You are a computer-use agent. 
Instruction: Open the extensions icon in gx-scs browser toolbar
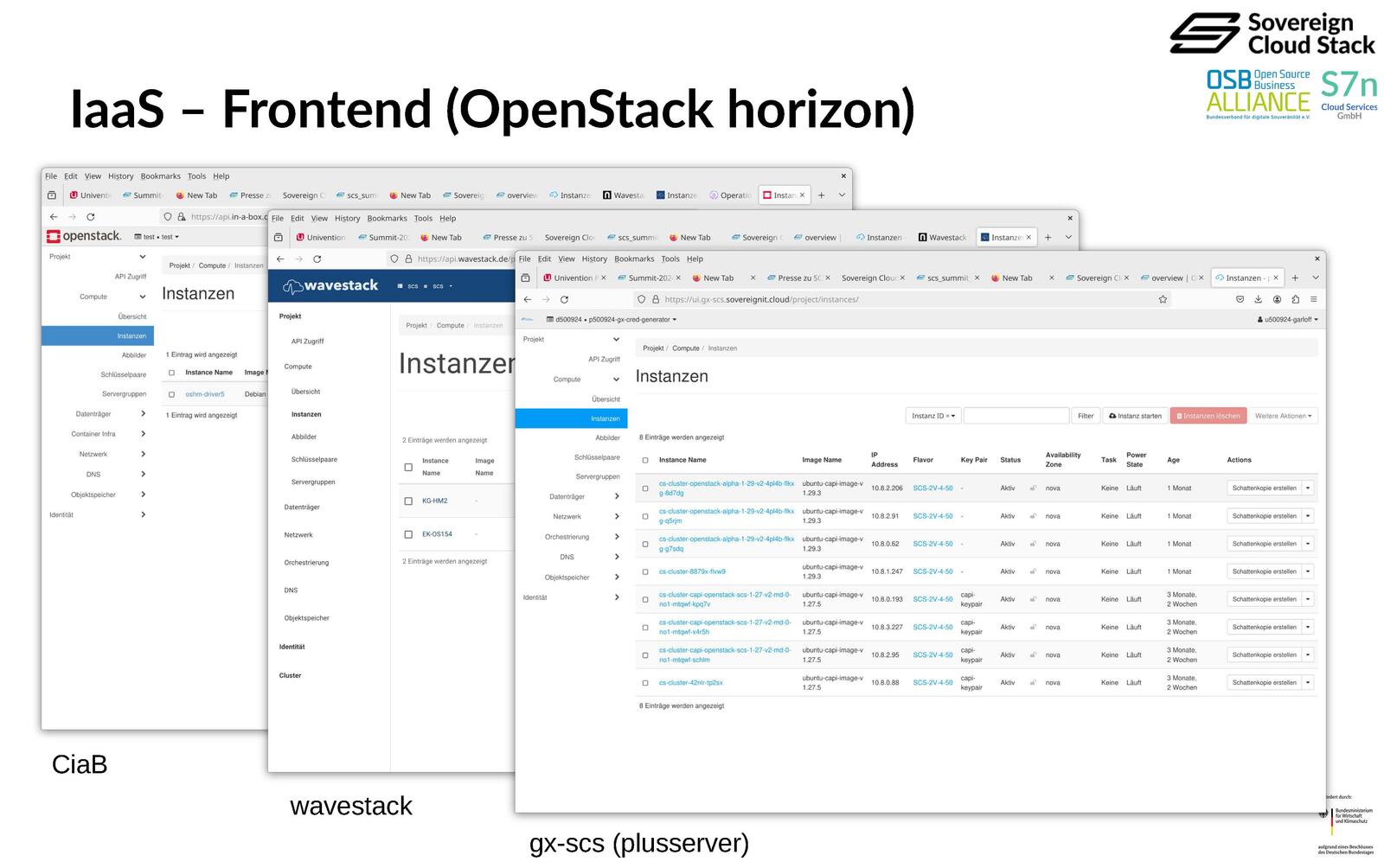pyautogui.click(x=1295, y=299)
